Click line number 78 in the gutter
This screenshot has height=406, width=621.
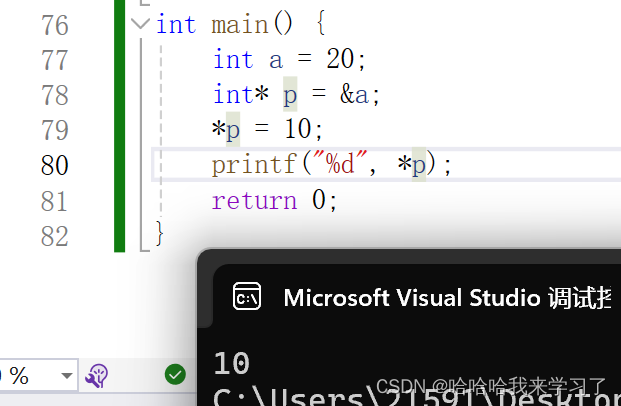pyautogui.click(x=55, y=95)
